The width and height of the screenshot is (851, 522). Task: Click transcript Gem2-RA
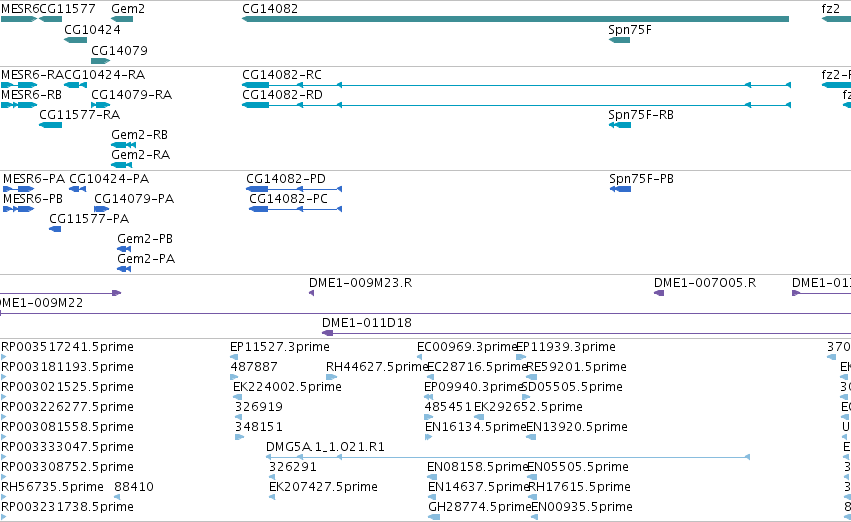(141, 155)
